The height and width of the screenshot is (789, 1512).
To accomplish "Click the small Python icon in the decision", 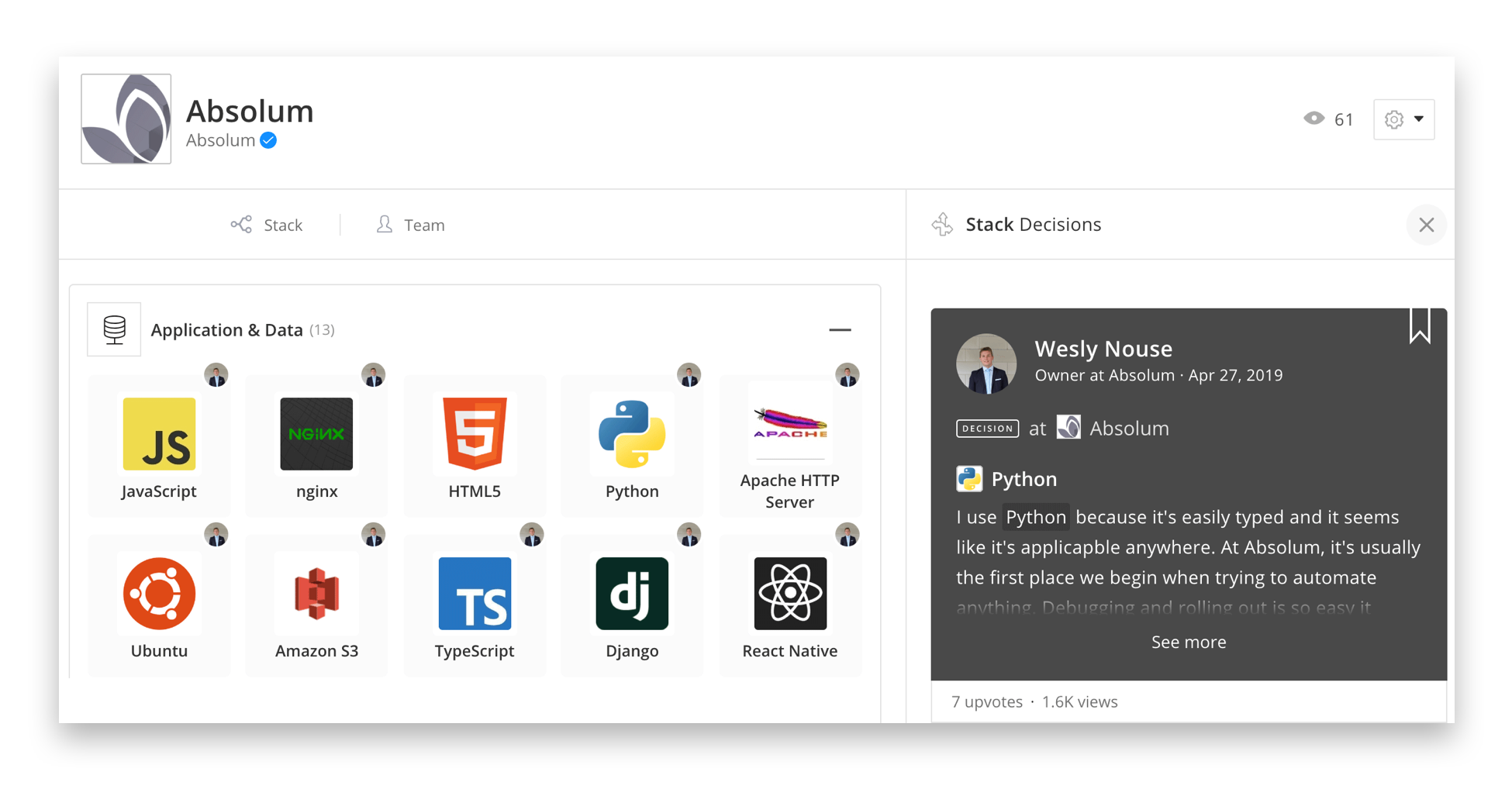I will click(969, 479).
